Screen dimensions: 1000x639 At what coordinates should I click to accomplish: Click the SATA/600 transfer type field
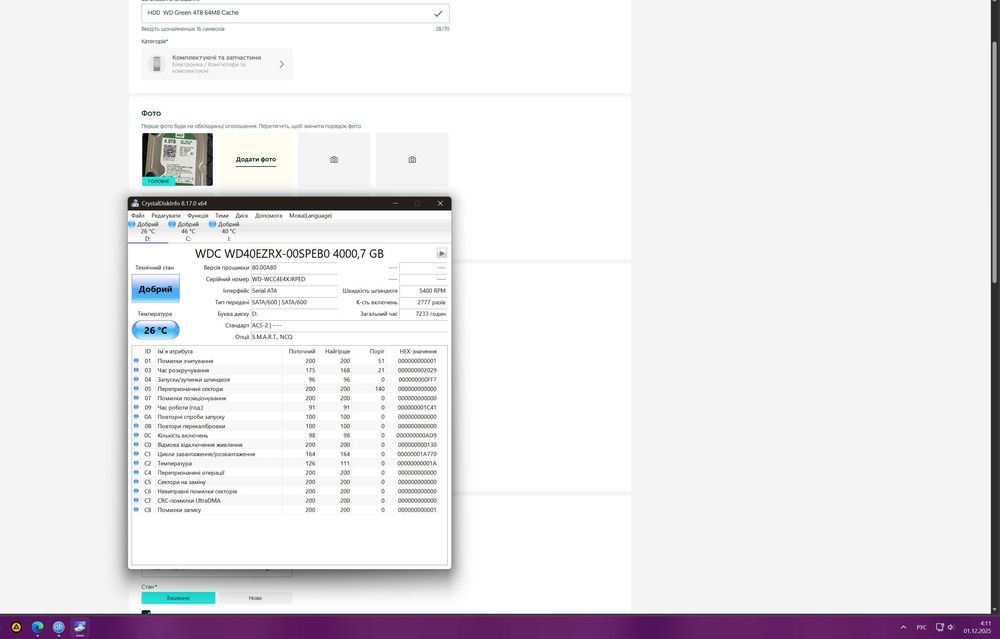coord(294,302)
